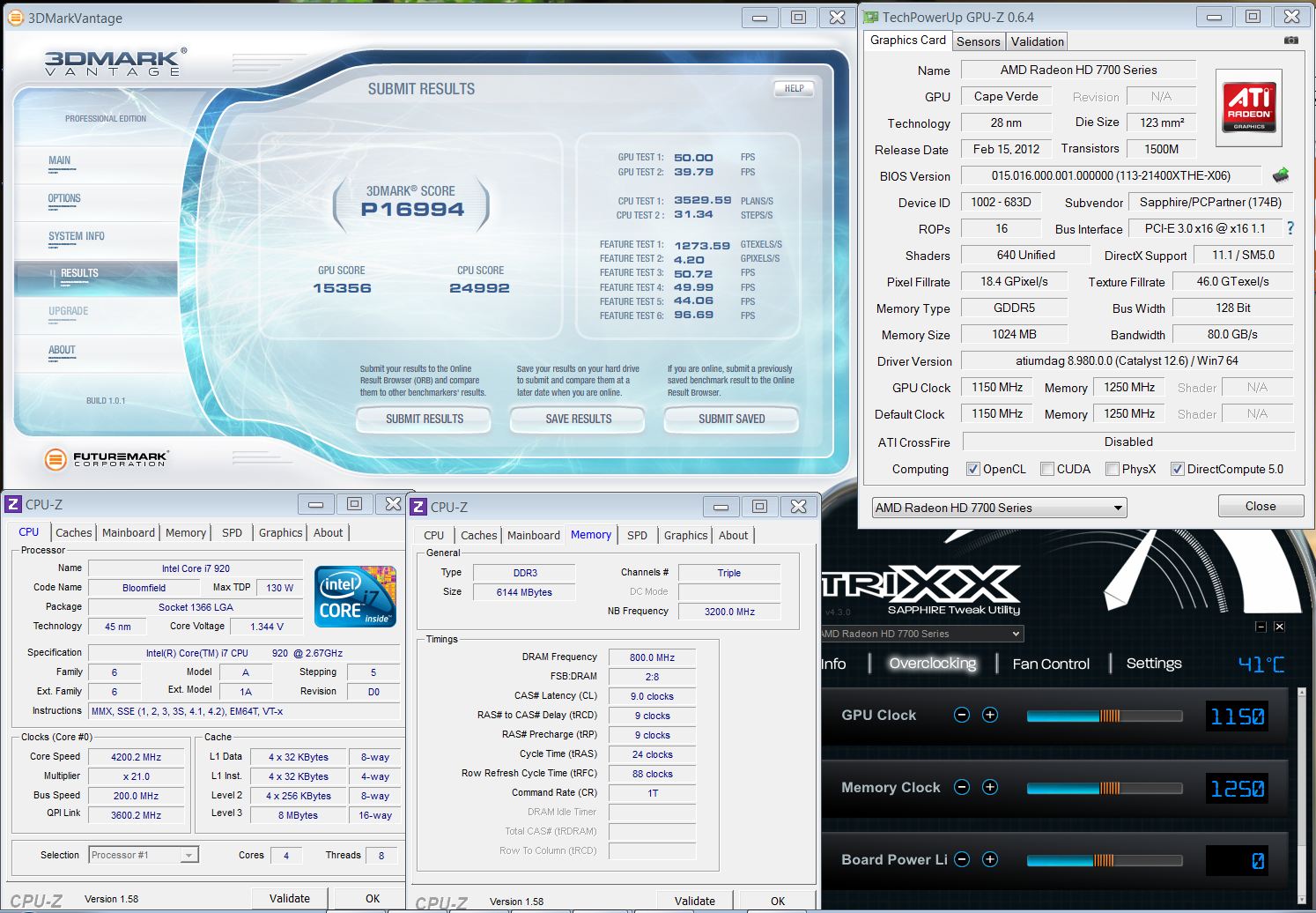Click the Memory Clock 1250 value box
Image resolution: width=1316 pixels, height=913 pixels.
1238,788
